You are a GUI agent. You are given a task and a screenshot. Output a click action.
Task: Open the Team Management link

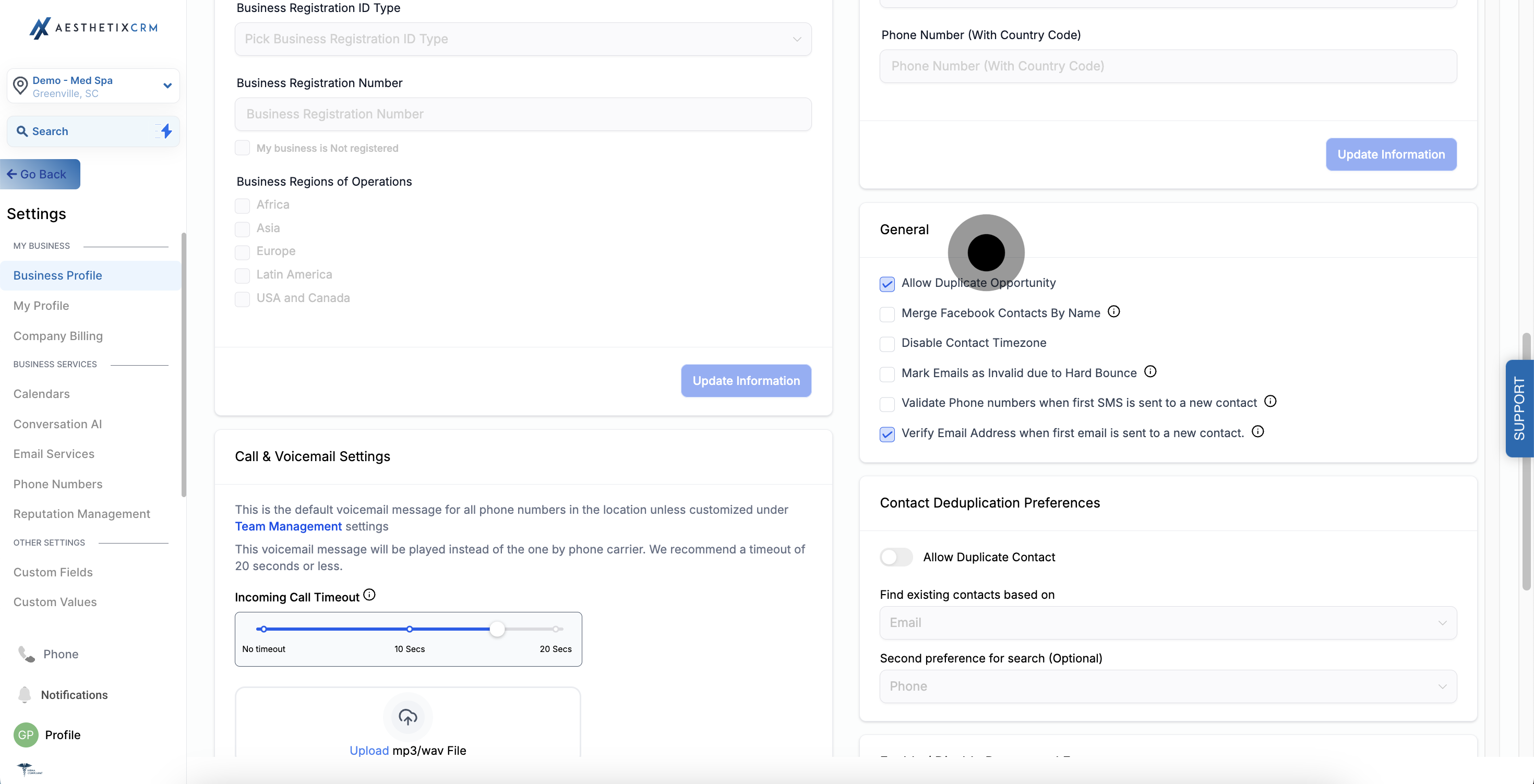click(288, 526)
